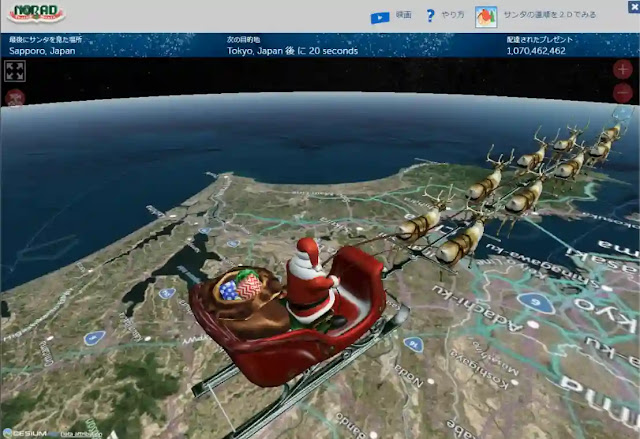
Task: Click the Sapporo, Japan last-seen location
Action: click(42, 51)
